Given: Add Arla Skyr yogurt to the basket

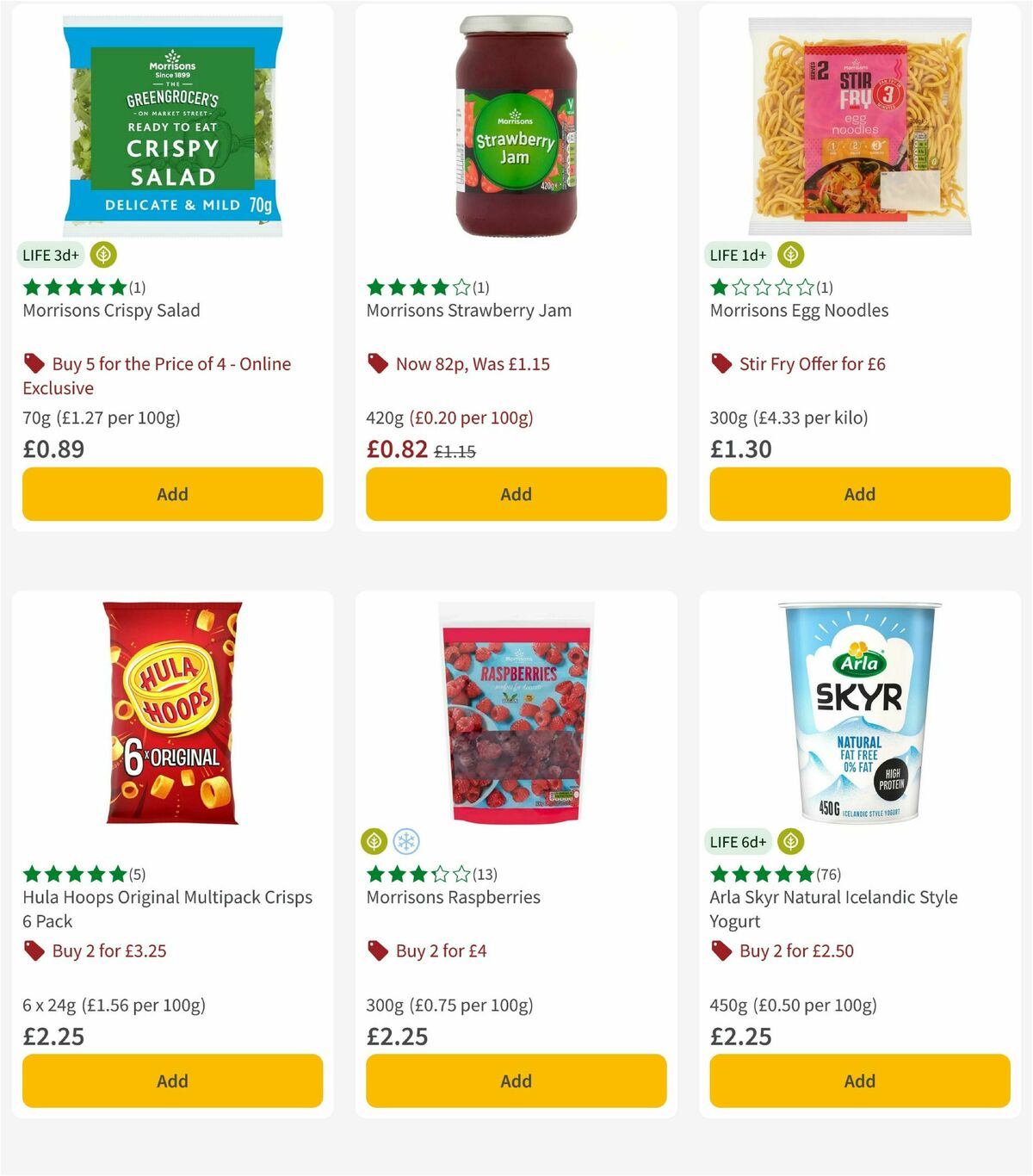Looking at the screenshot, I should (858, 1080).
